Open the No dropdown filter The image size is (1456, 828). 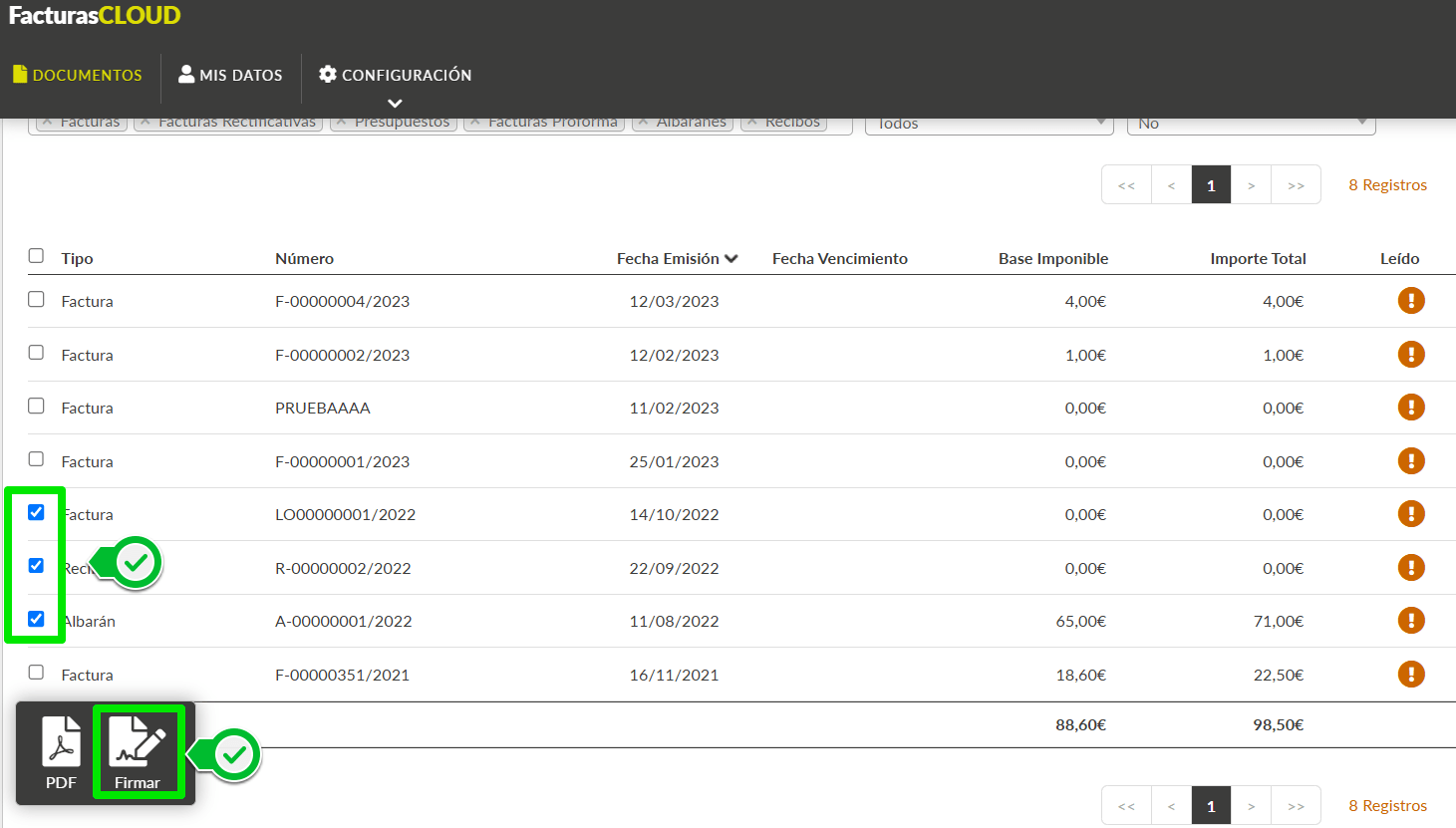pyautogui.click(x=1251, y=124)
